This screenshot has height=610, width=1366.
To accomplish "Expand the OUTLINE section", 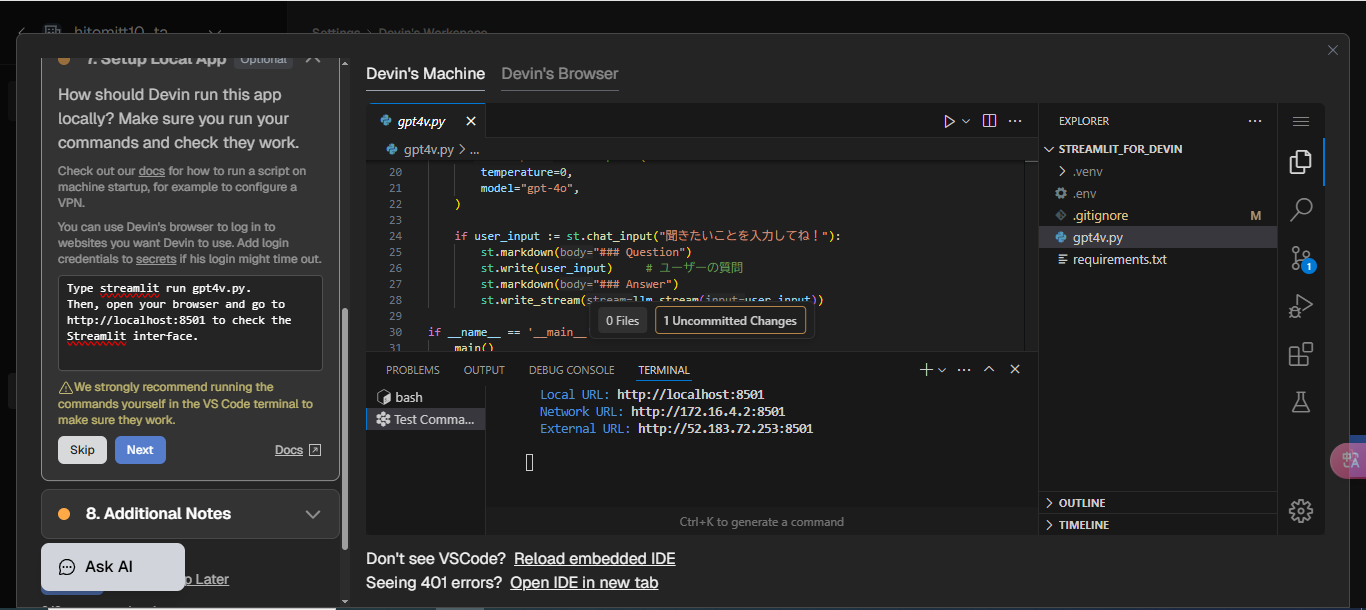I will (x=1159, y=503).
